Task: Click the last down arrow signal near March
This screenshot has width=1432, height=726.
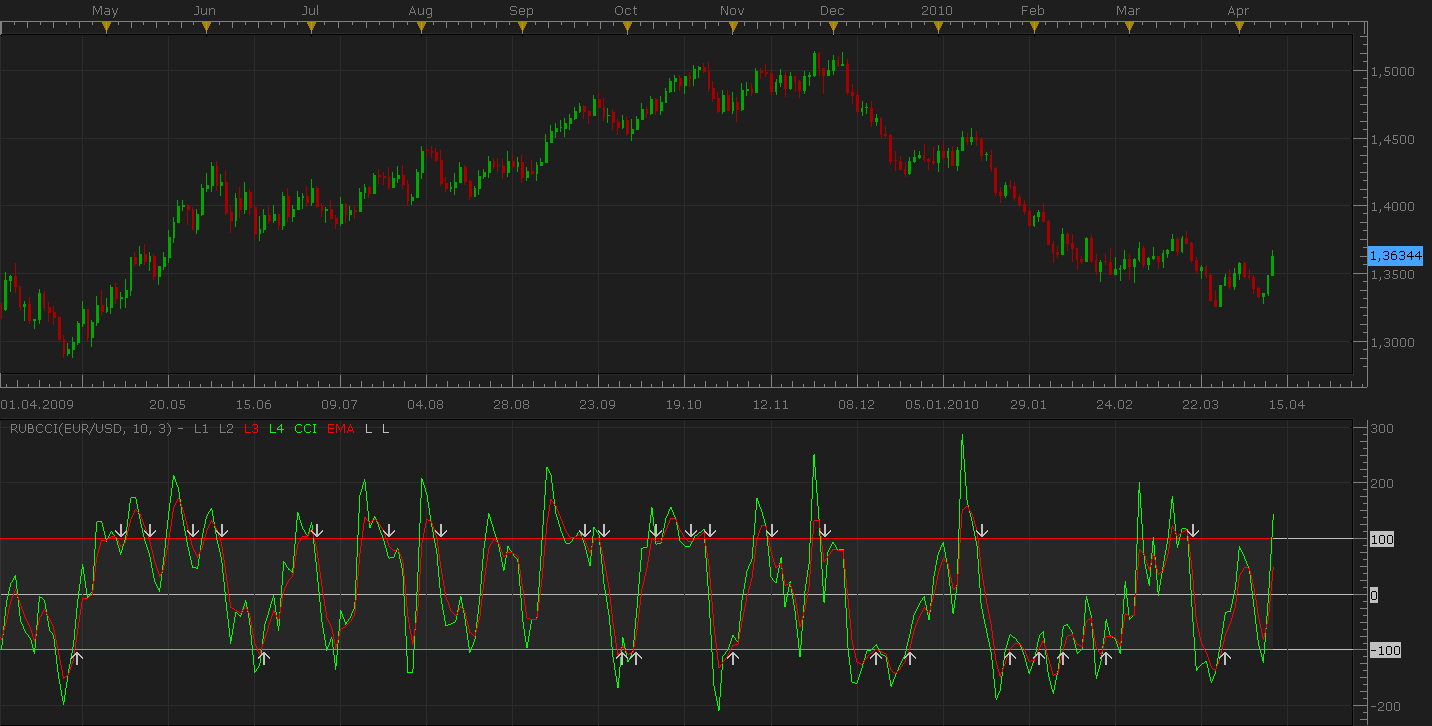Action: [x=1193, y=530]
